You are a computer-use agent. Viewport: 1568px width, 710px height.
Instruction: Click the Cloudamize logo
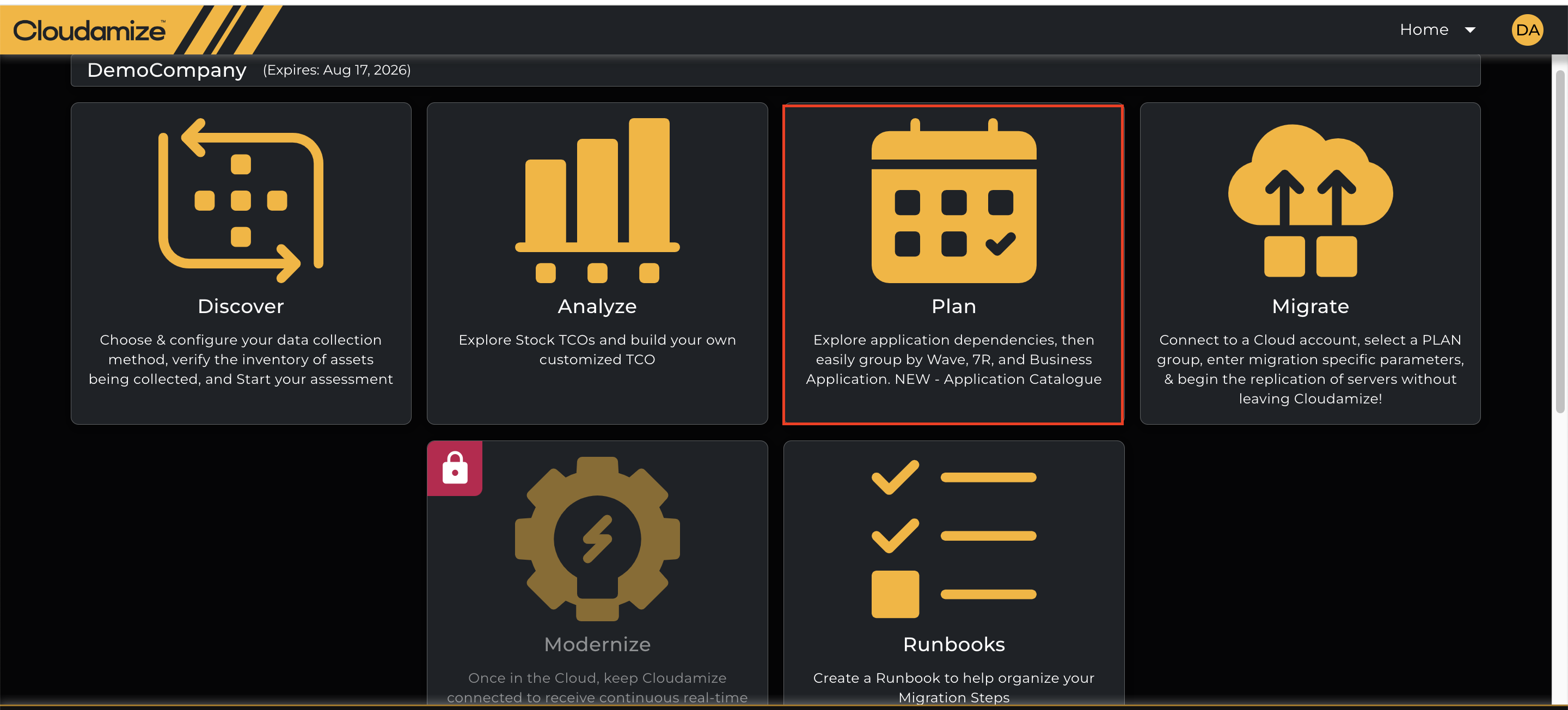[89, 30]
